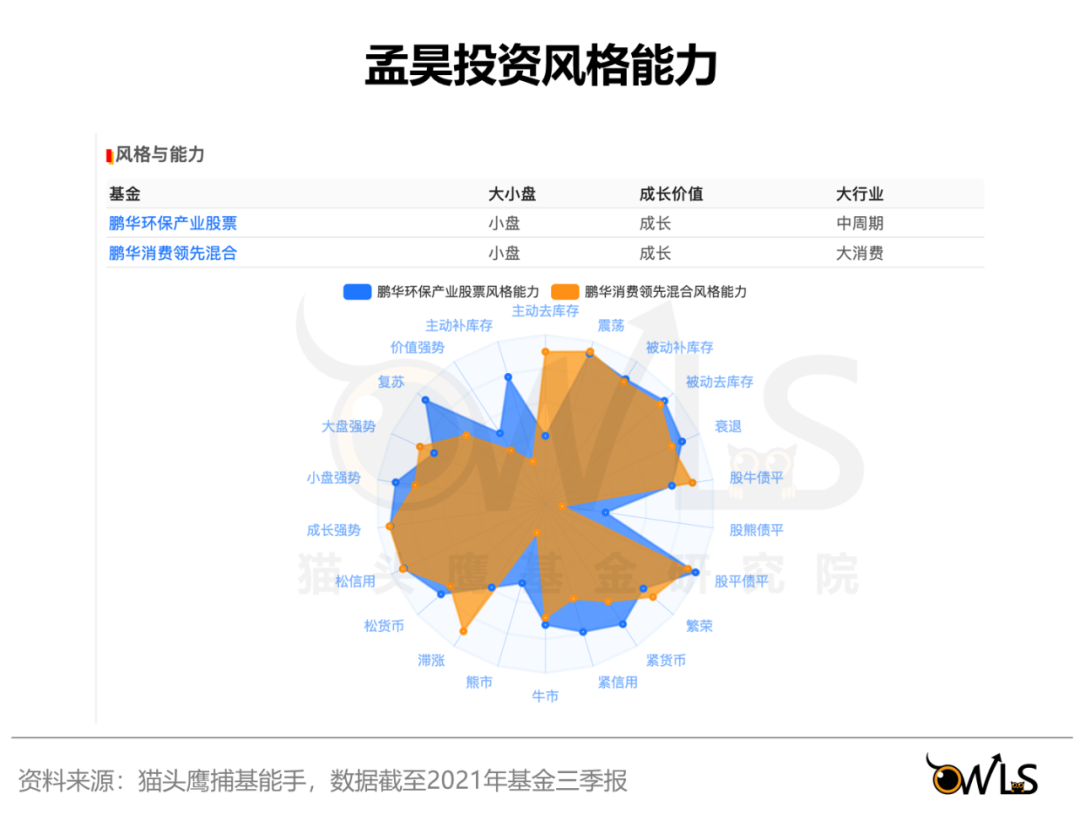Click the 被动补库存 radar axis label
The height and width of the screenshot is (816, 1080).
coord(679,347)
